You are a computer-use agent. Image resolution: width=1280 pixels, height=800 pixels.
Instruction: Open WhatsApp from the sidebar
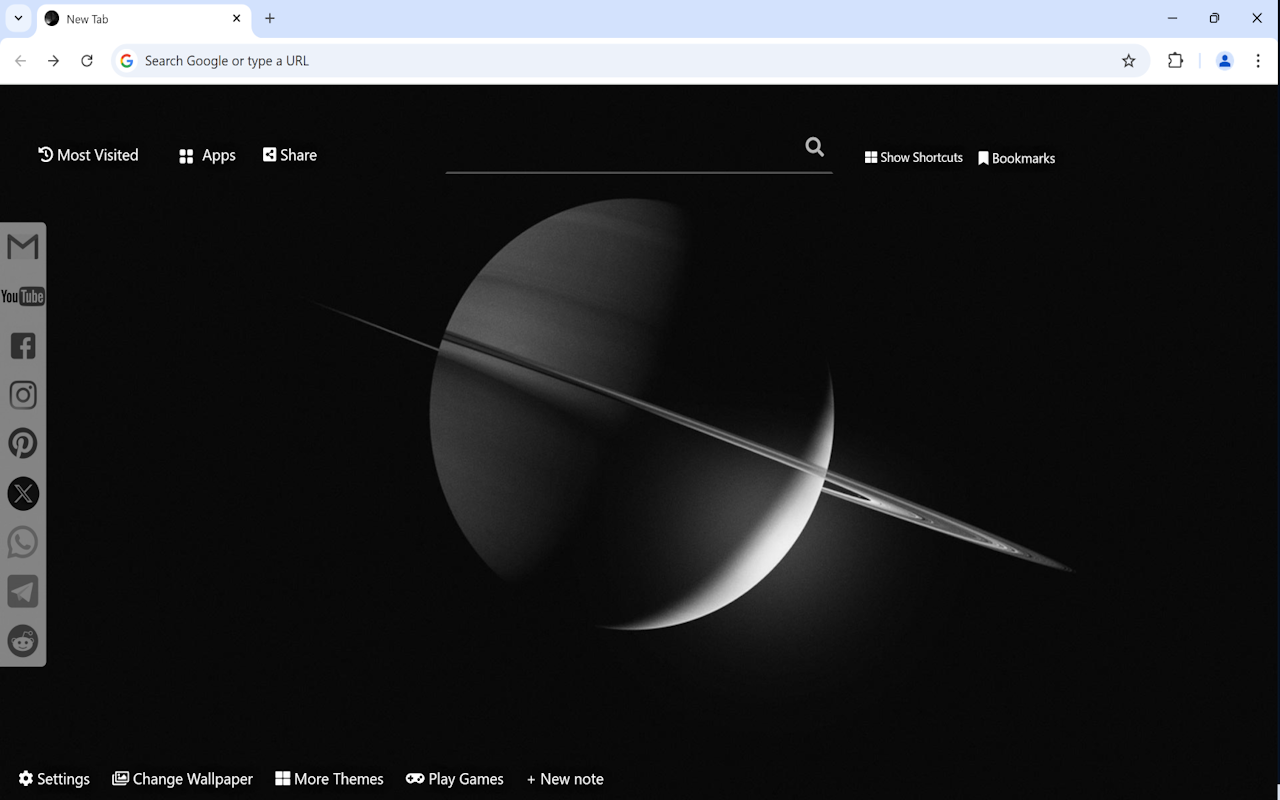(22, 542)
